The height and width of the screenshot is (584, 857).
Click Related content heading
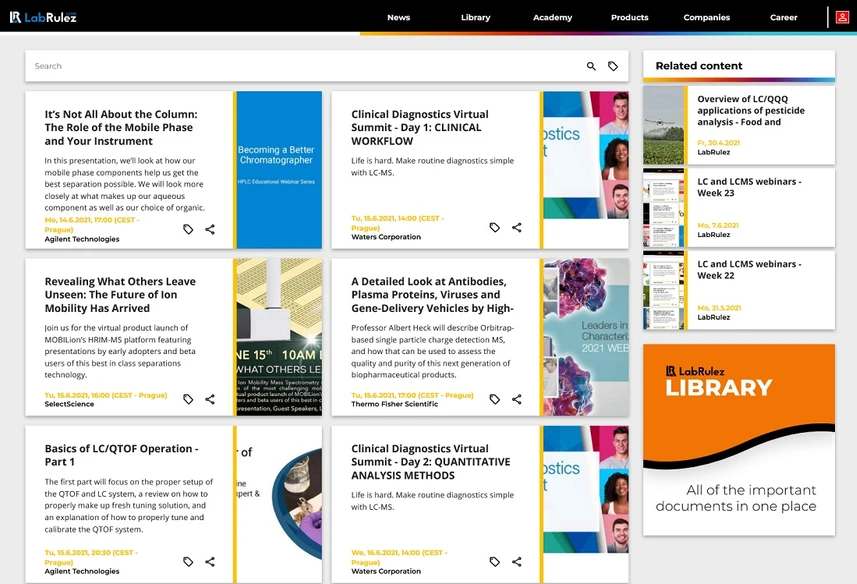pyautogui.click(x=699, y=66)
